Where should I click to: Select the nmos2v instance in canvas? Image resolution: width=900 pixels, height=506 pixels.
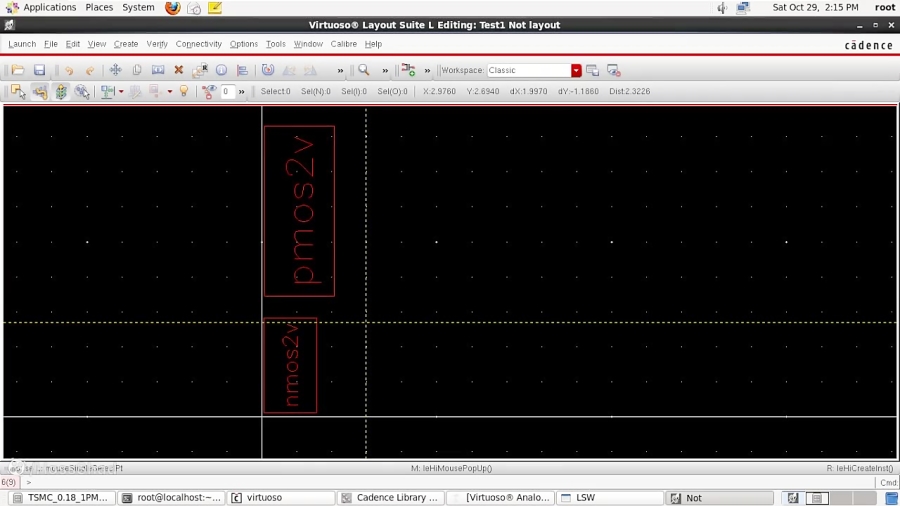(290, 365)
